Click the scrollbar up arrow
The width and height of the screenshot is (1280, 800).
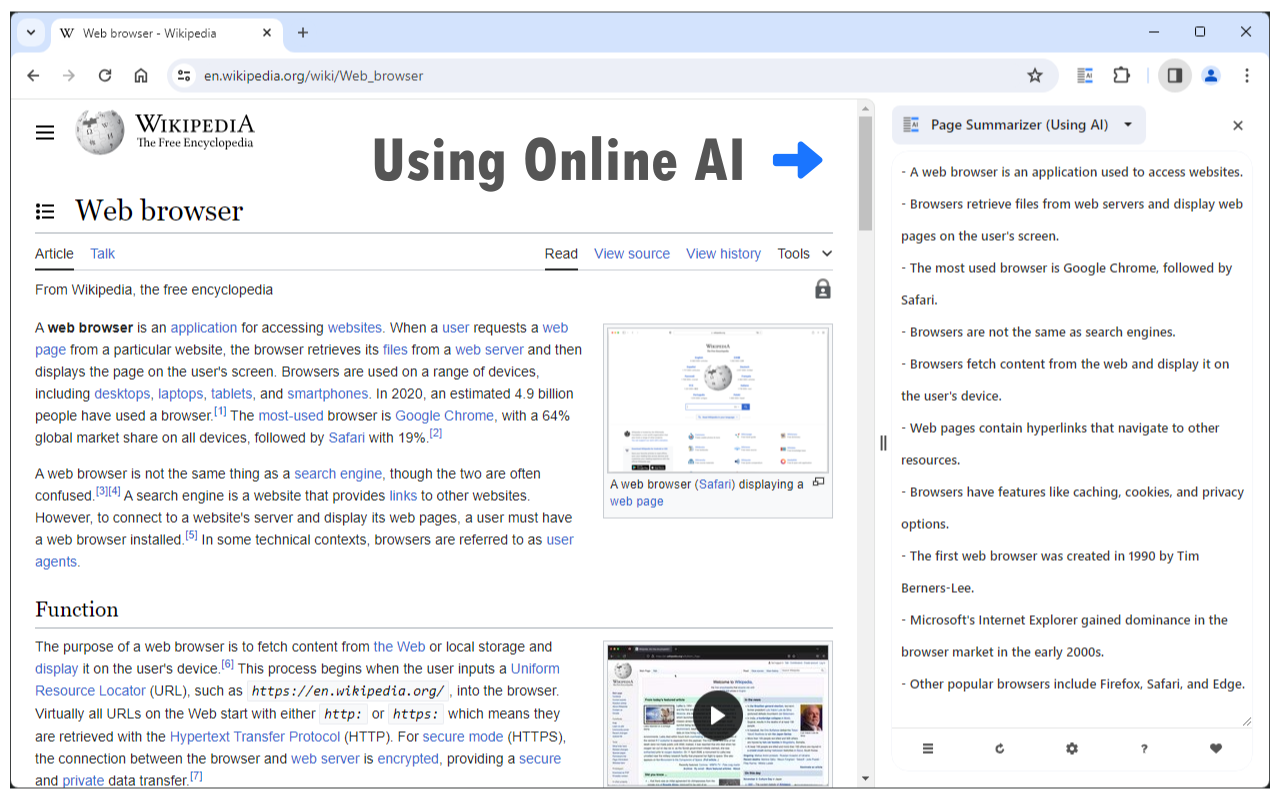[x=865, y=108]
